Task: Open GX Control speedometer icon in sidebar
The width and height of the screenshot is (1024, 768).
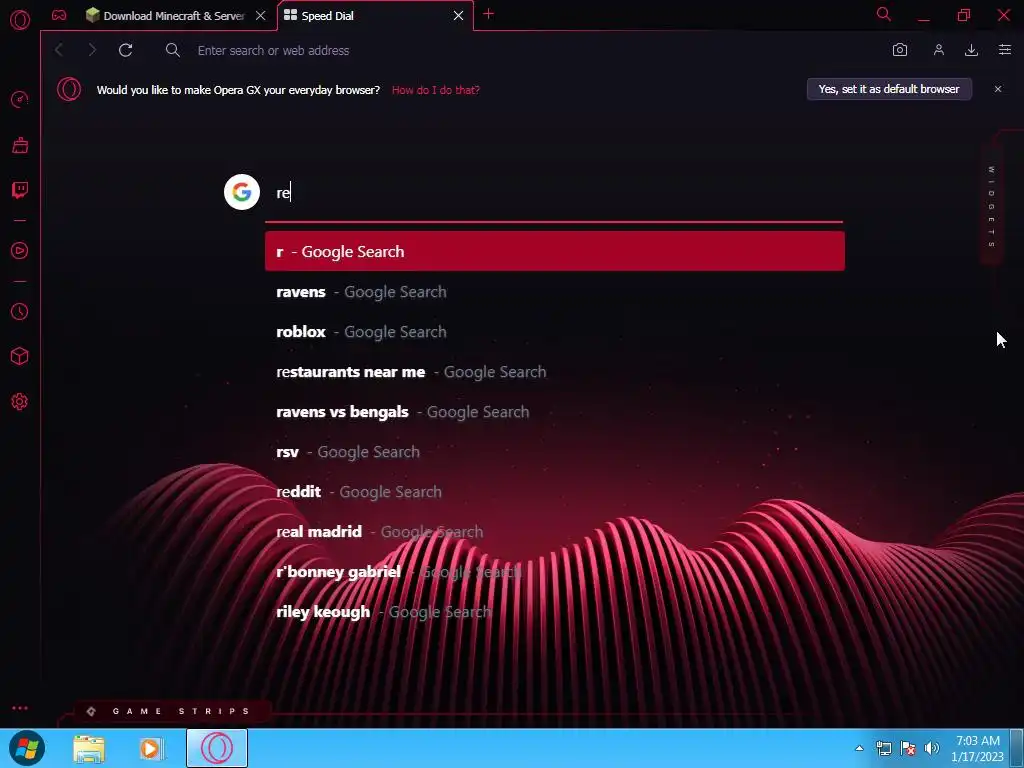Action: tap(20, 99)
